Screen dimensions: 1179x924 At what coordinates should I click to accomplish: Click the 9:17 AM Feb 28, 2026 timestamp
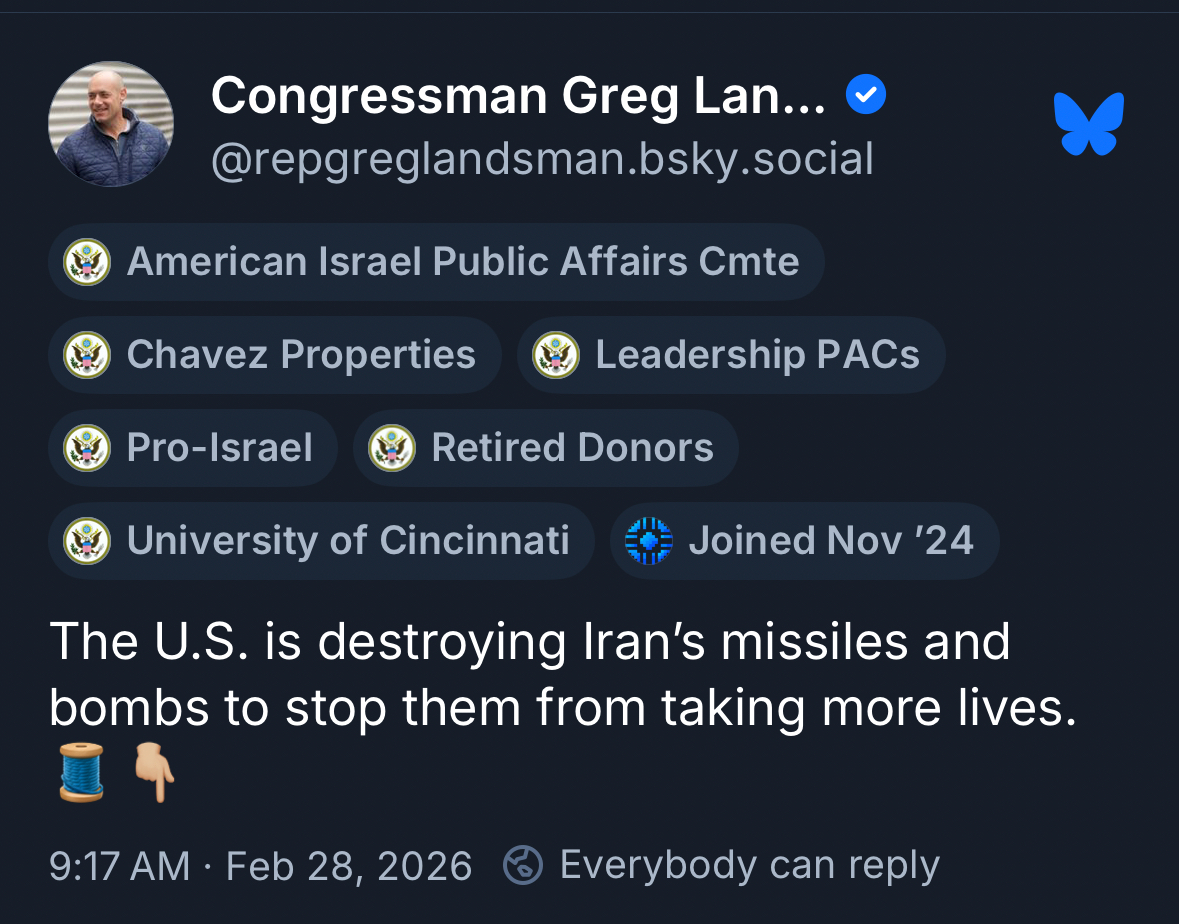pos(260,866)
